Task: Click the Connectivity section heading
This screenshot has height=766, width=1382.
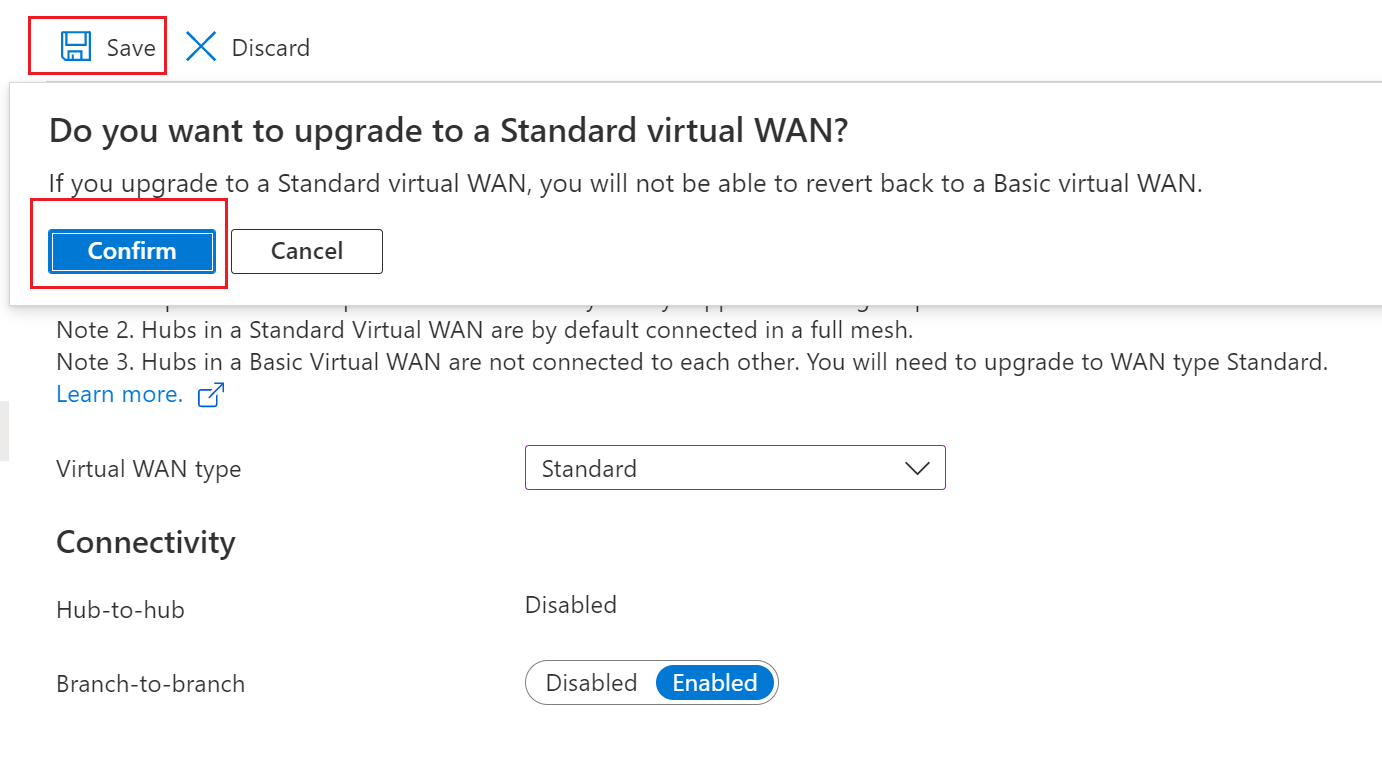Action: click(146, 542)
